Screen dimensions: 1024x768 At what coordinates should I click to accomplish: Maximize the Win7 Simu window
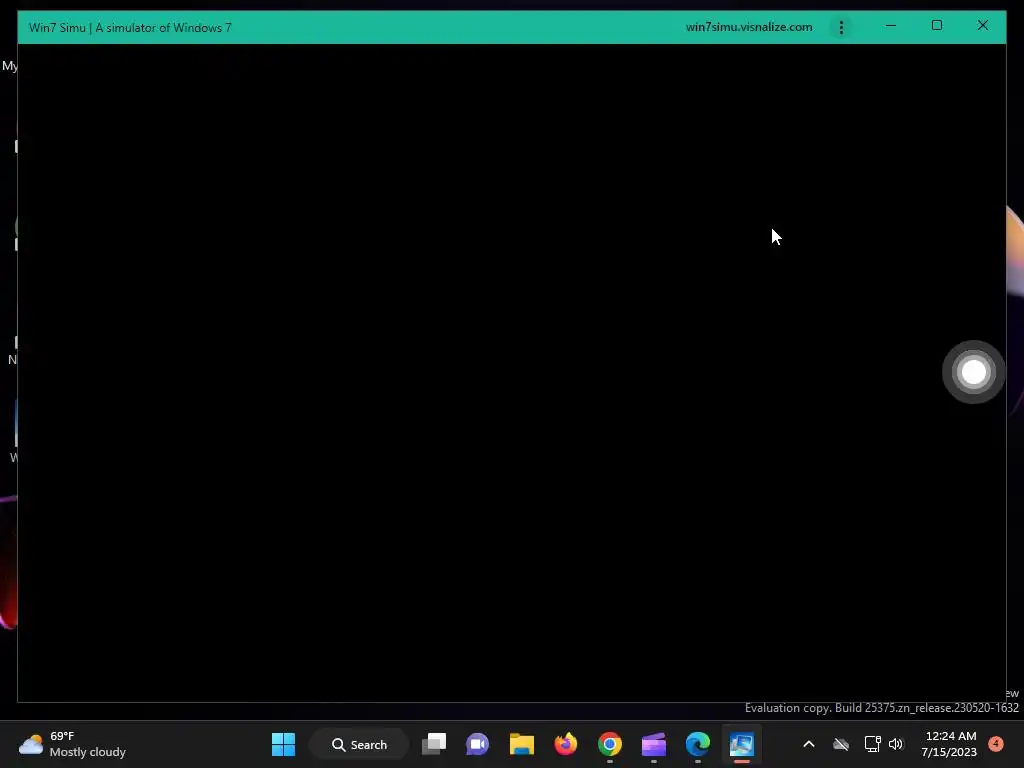[937, 26]
